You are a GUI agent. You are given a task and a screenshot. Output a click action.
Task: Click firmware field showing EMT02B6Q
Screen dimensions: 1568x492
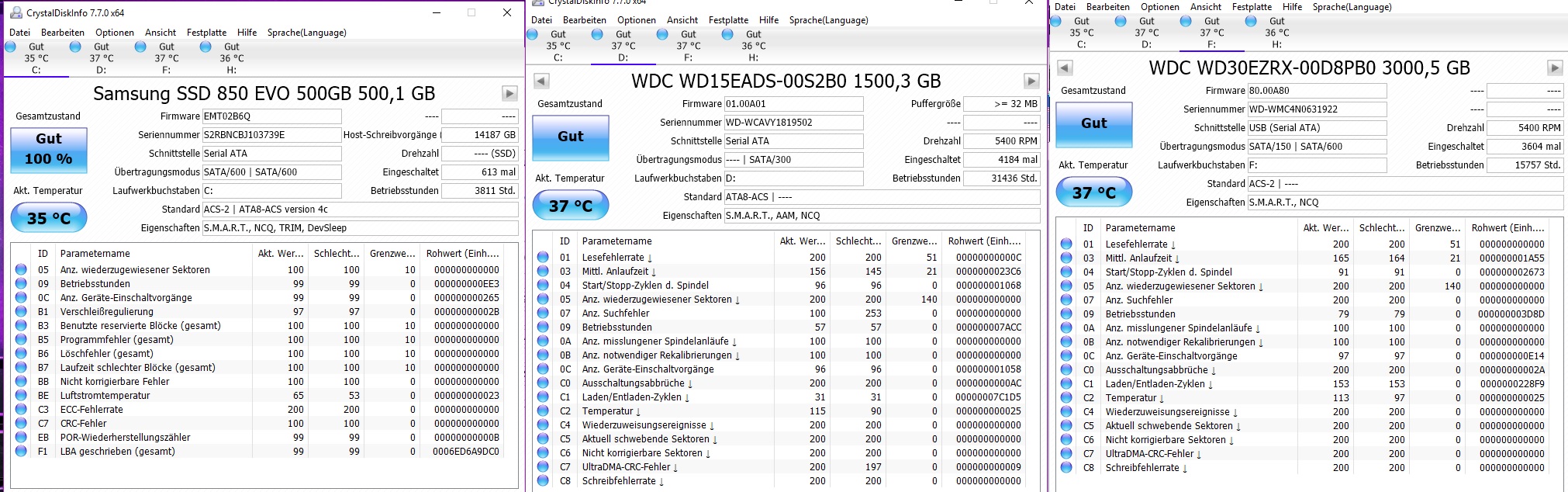coord(271,116)
